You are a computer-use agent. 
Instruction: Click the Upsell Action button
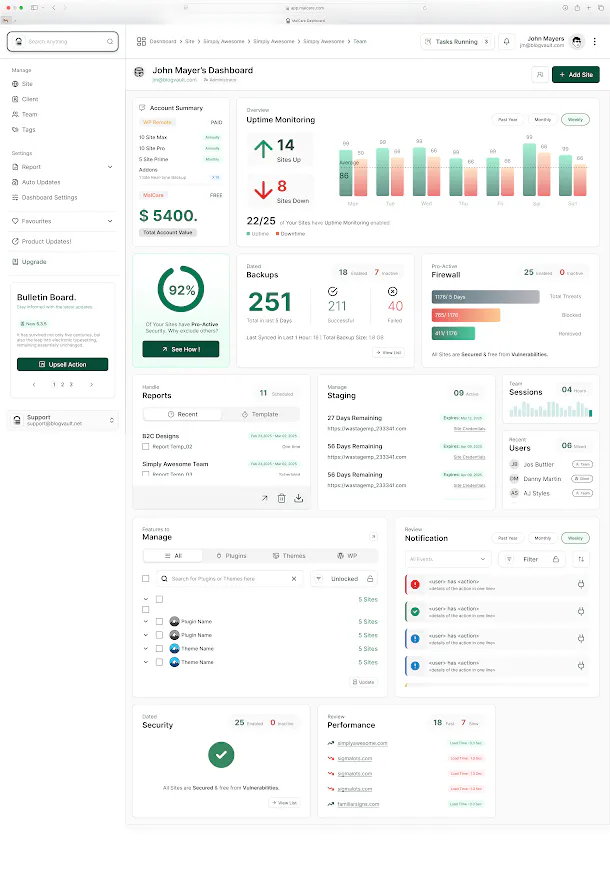point(63,364)
